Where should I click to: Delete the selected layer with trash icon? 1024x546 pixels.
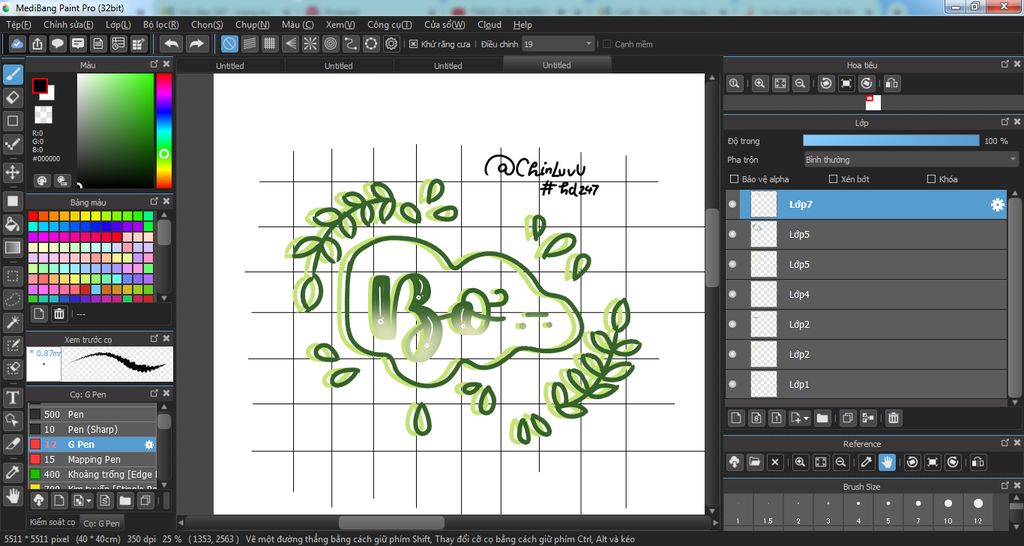(x=893, y=418)
